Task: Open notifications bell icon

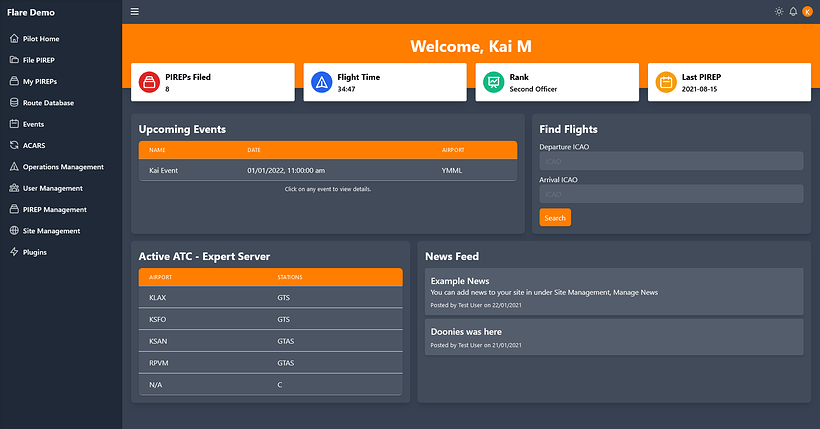Action: point(793,12)
